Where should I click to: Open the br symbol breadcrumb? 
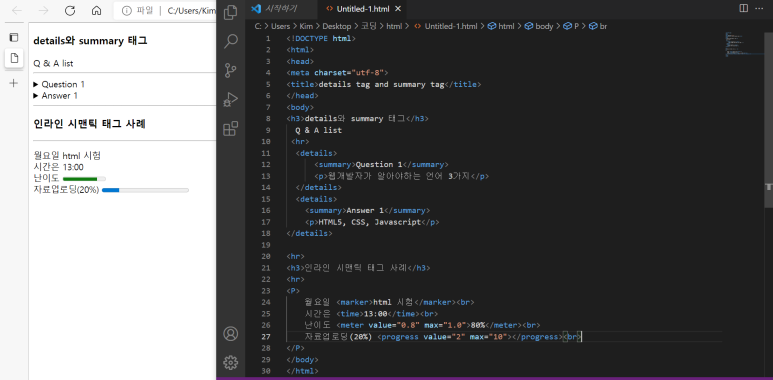click(598, 27)
